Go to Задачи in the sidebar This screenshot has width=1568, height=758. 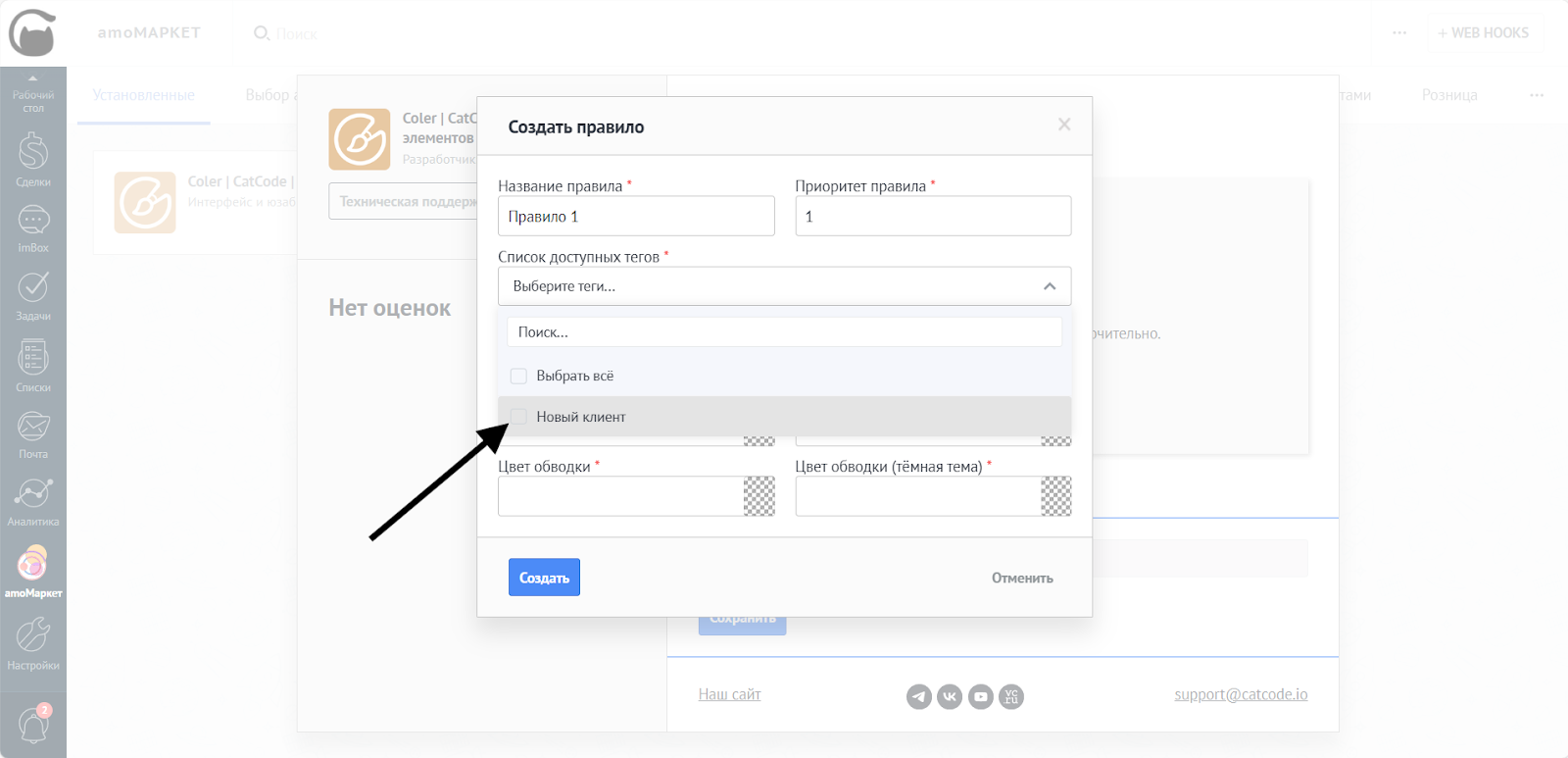click(x=33, y=294)
